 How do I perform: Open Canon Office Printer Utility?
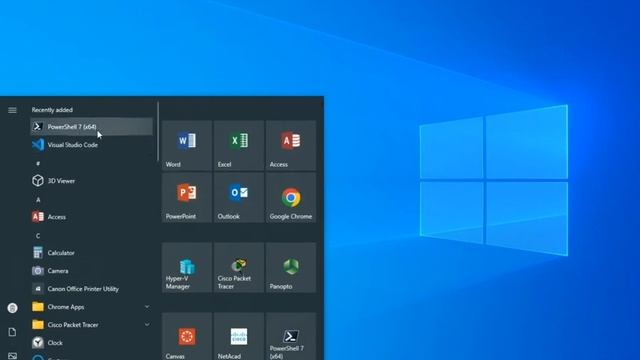[91, 289]
